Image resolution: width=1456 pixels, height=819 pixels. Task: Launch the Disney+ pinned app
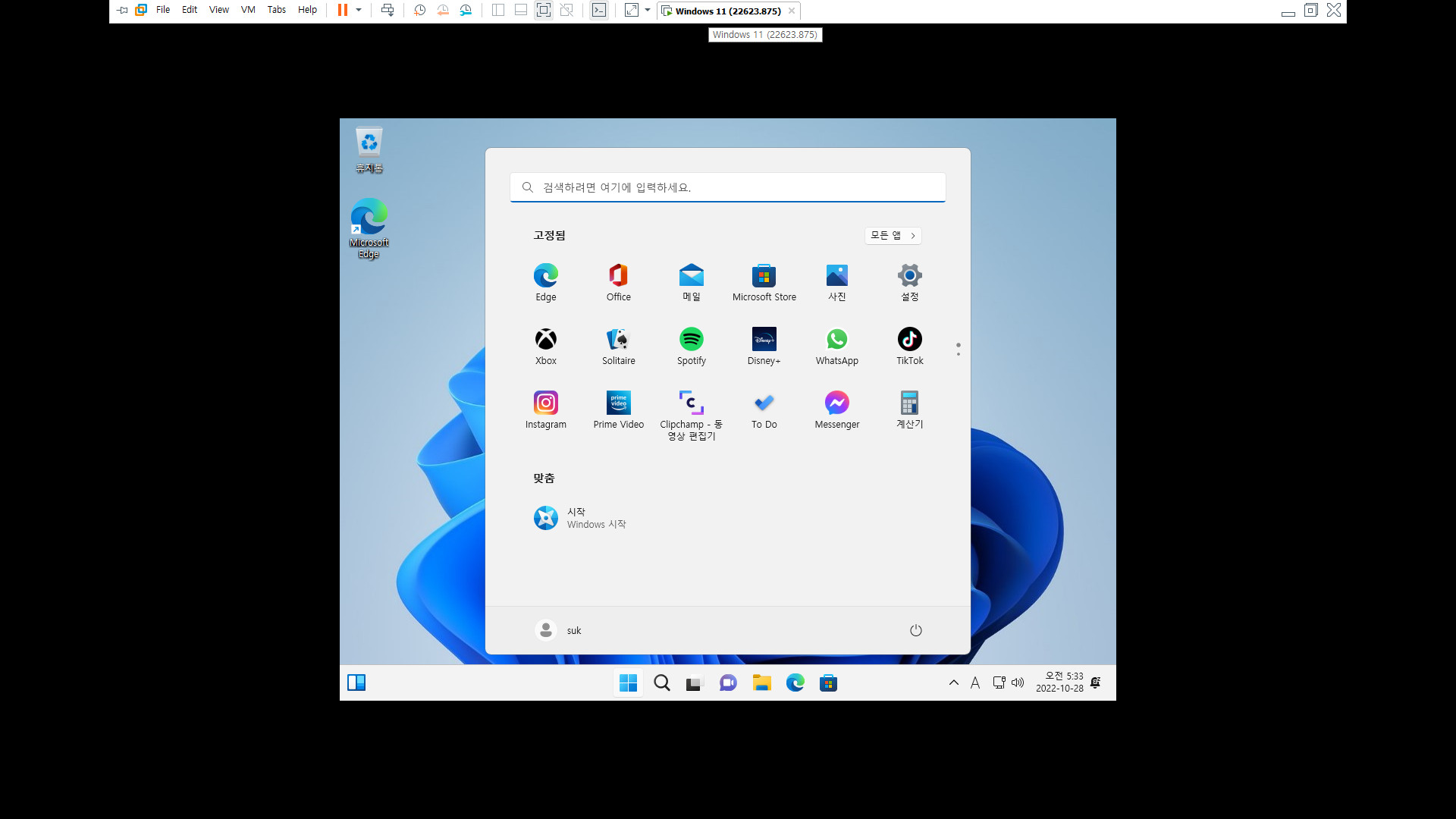pos(764,347)
